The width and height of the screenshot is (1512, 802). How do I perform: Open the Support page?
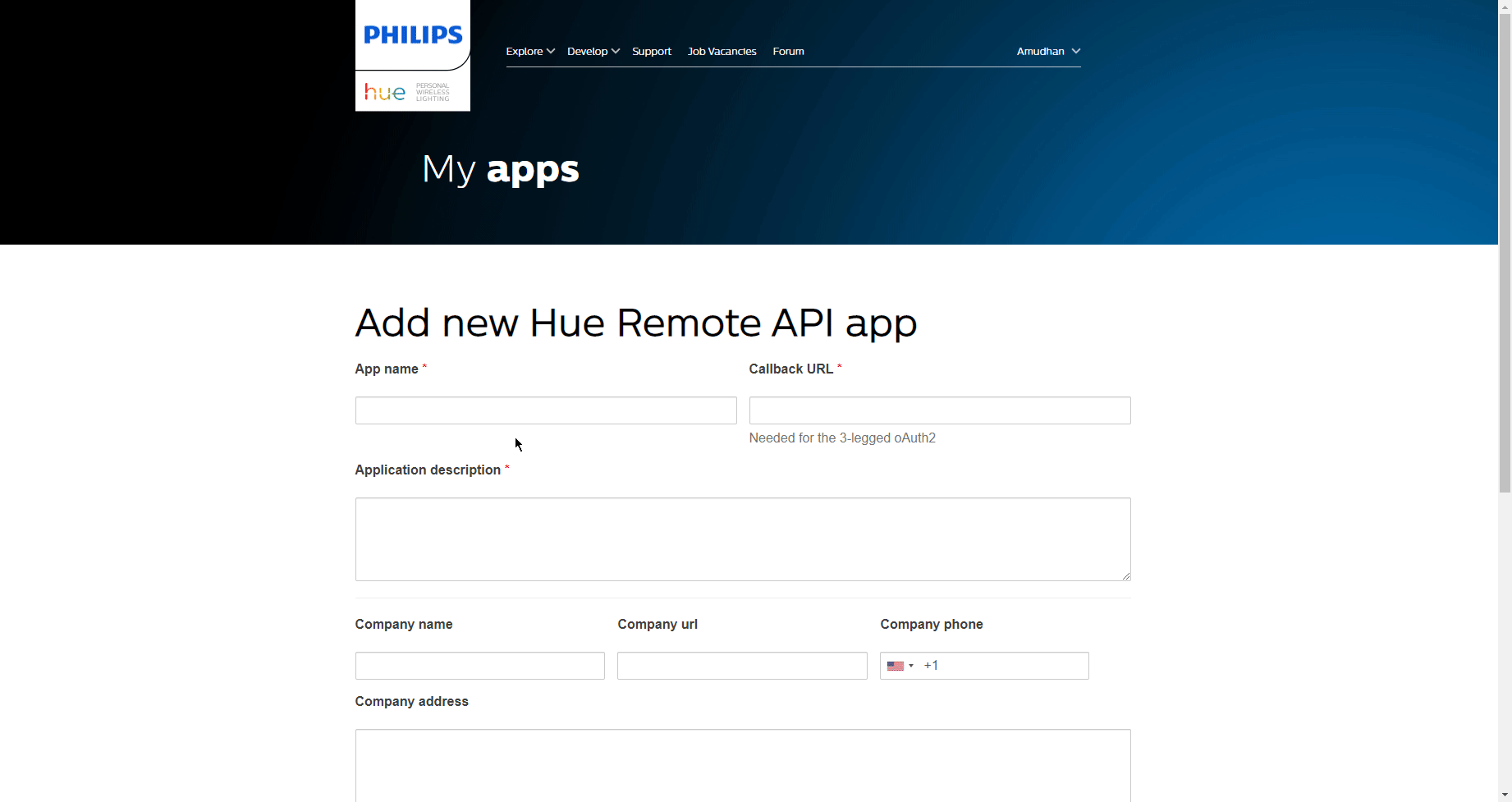pyautogui.click(x=651, y=51)
